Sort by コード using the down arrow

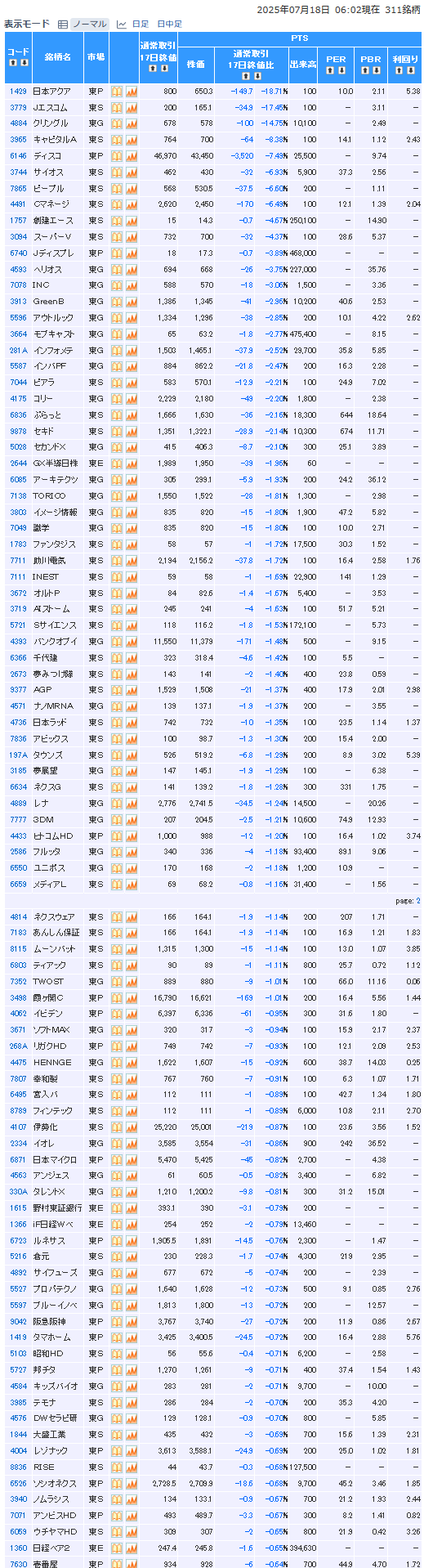coord(24,63)
